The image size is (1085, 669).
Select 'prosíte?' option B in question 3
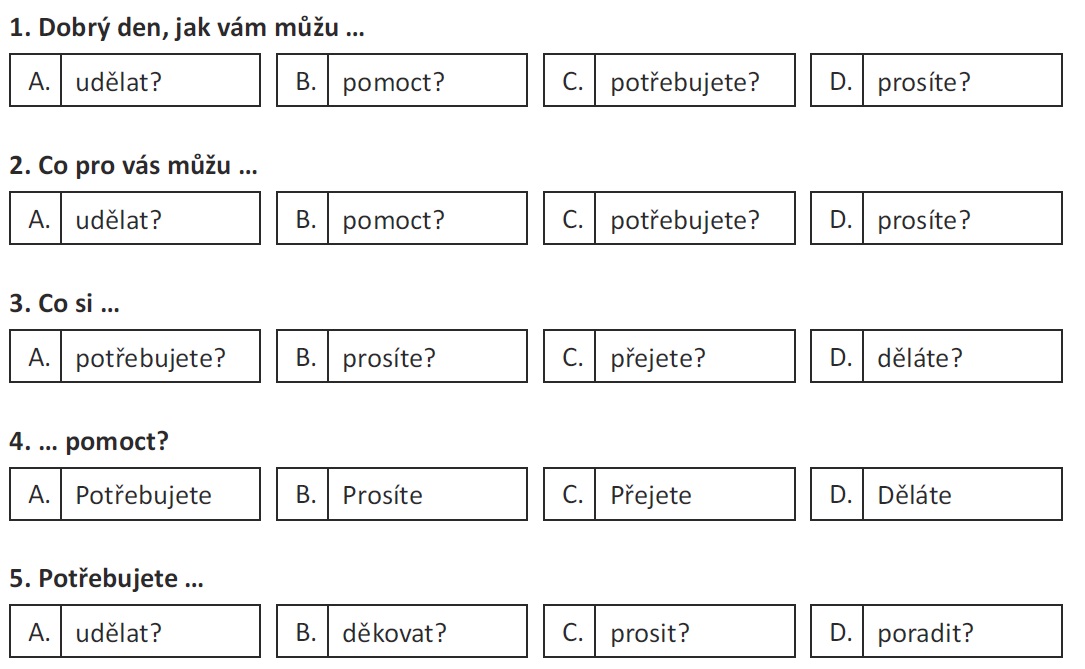(402, 357)
